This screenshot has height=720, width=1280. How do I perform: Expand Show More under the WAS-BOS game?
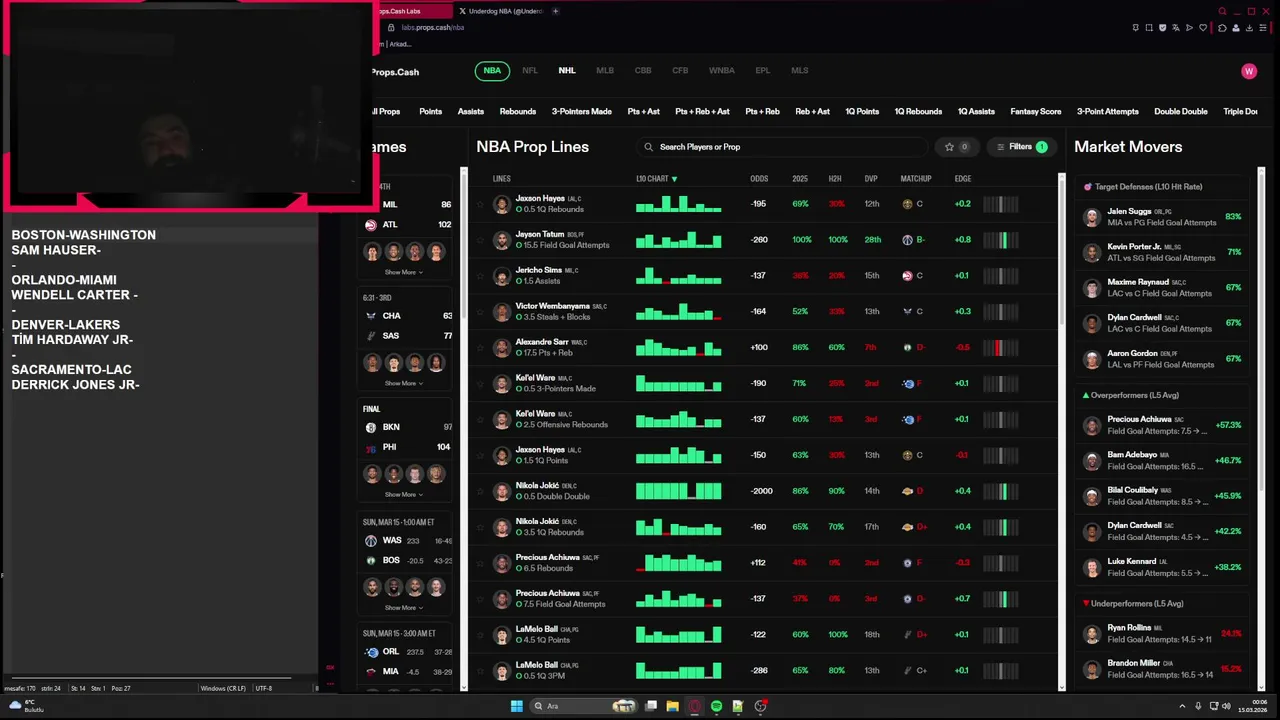click(x=404, y=607)
